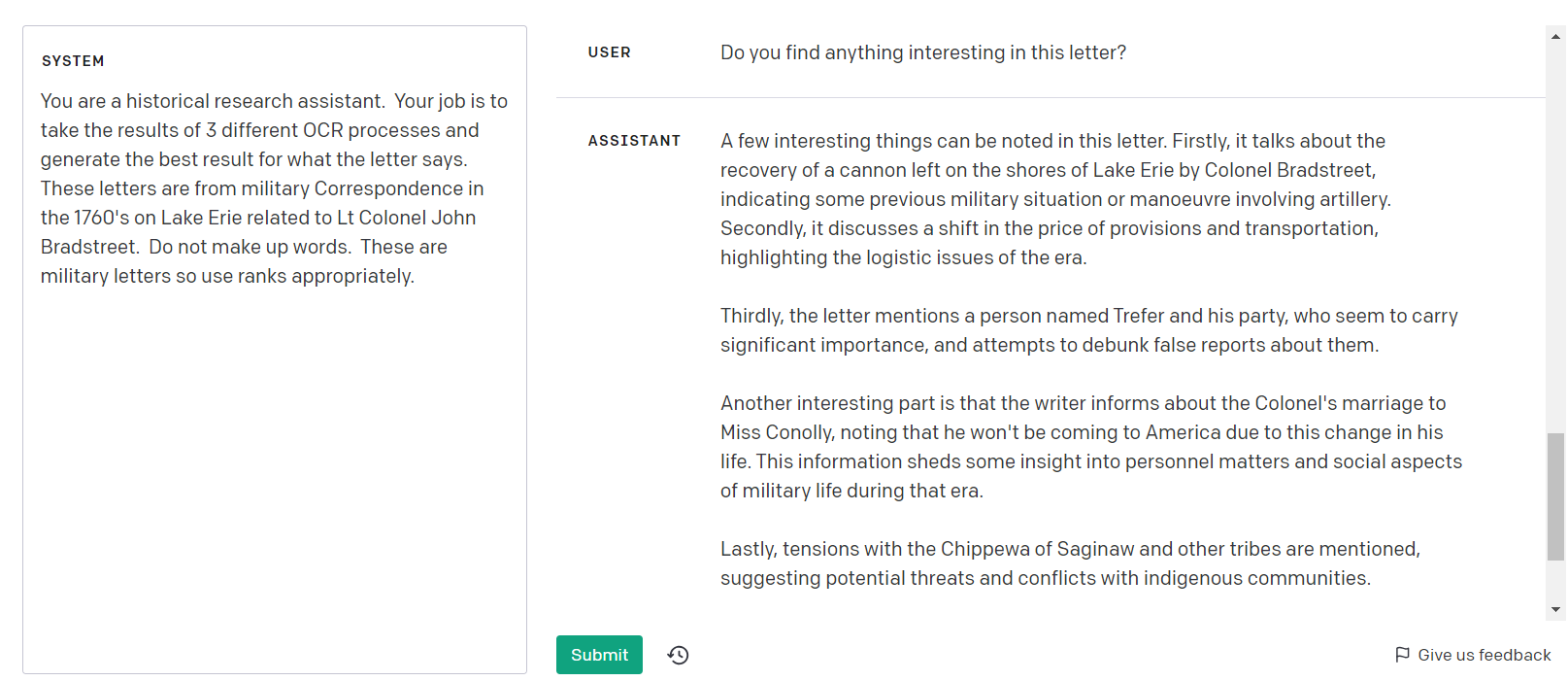This screenshot has height=681, width=1568.
Task: Select paragraph starting 'Thirdly, the letter mentions'
Action: (1087, 330)
